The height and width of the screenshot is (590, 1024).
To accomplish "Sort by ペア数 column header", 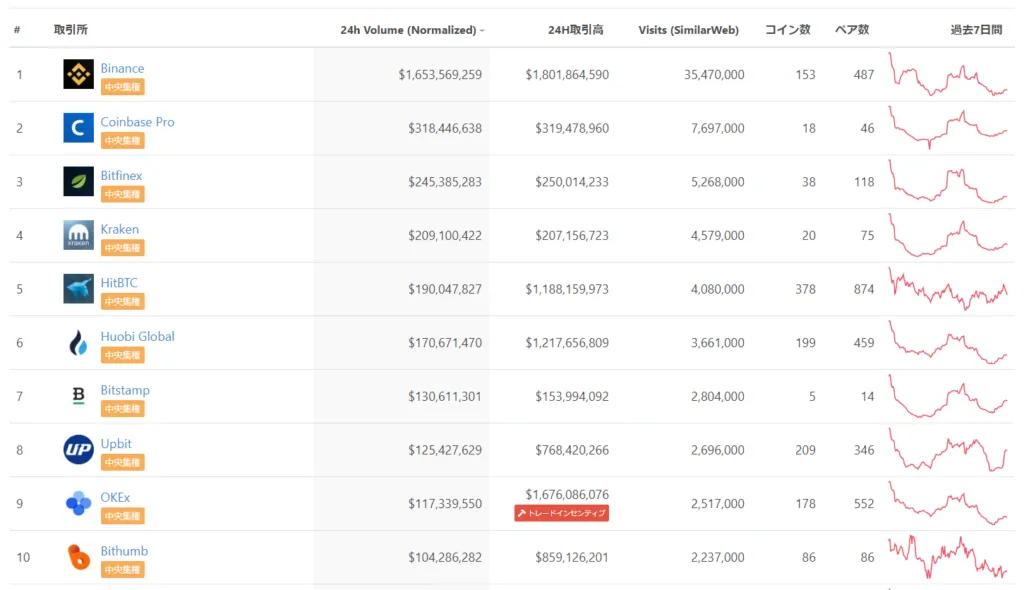I will 852,29.
